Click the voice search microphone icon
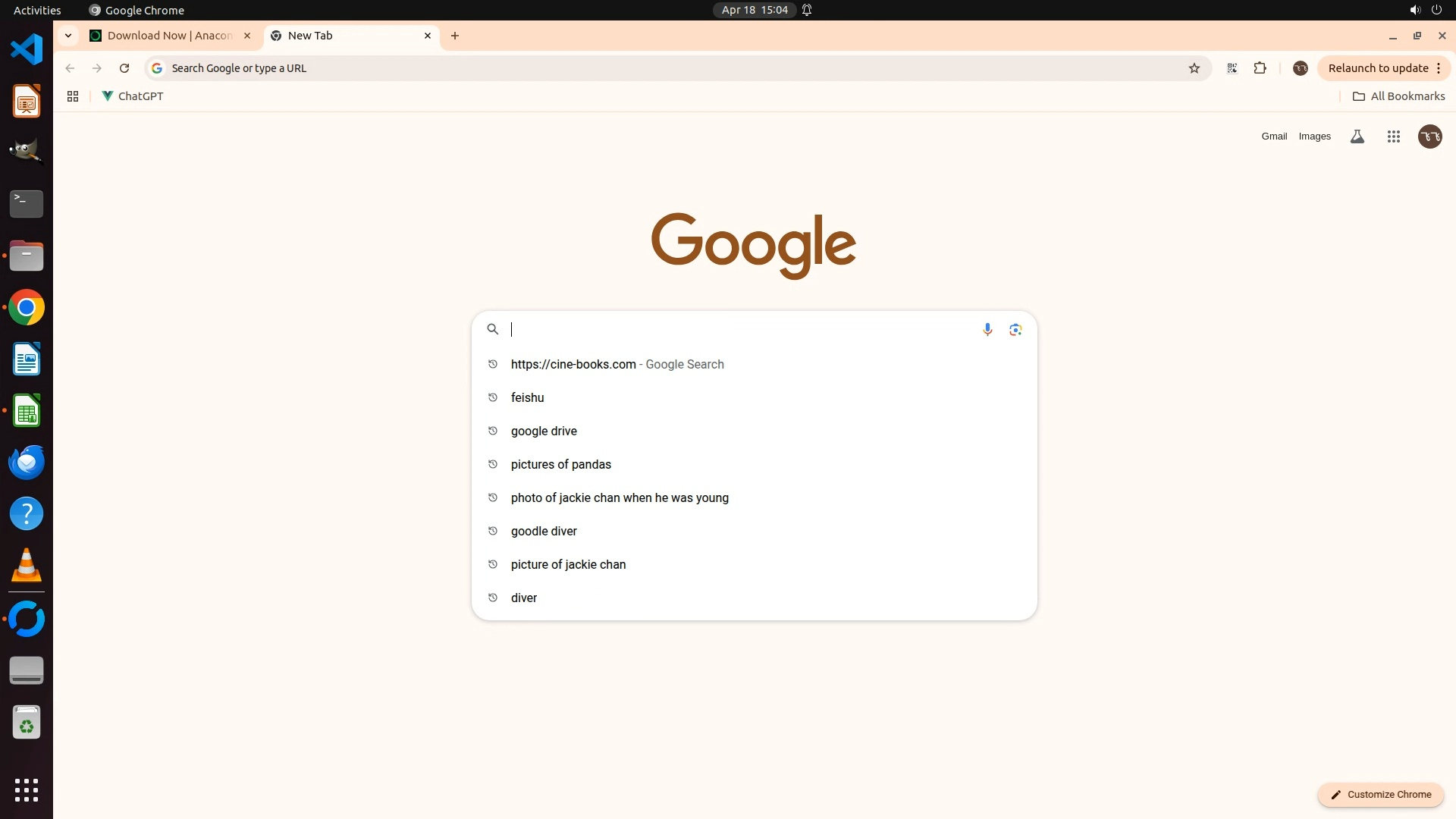This screenshot has width=1456, height=819. pos(987,329)
